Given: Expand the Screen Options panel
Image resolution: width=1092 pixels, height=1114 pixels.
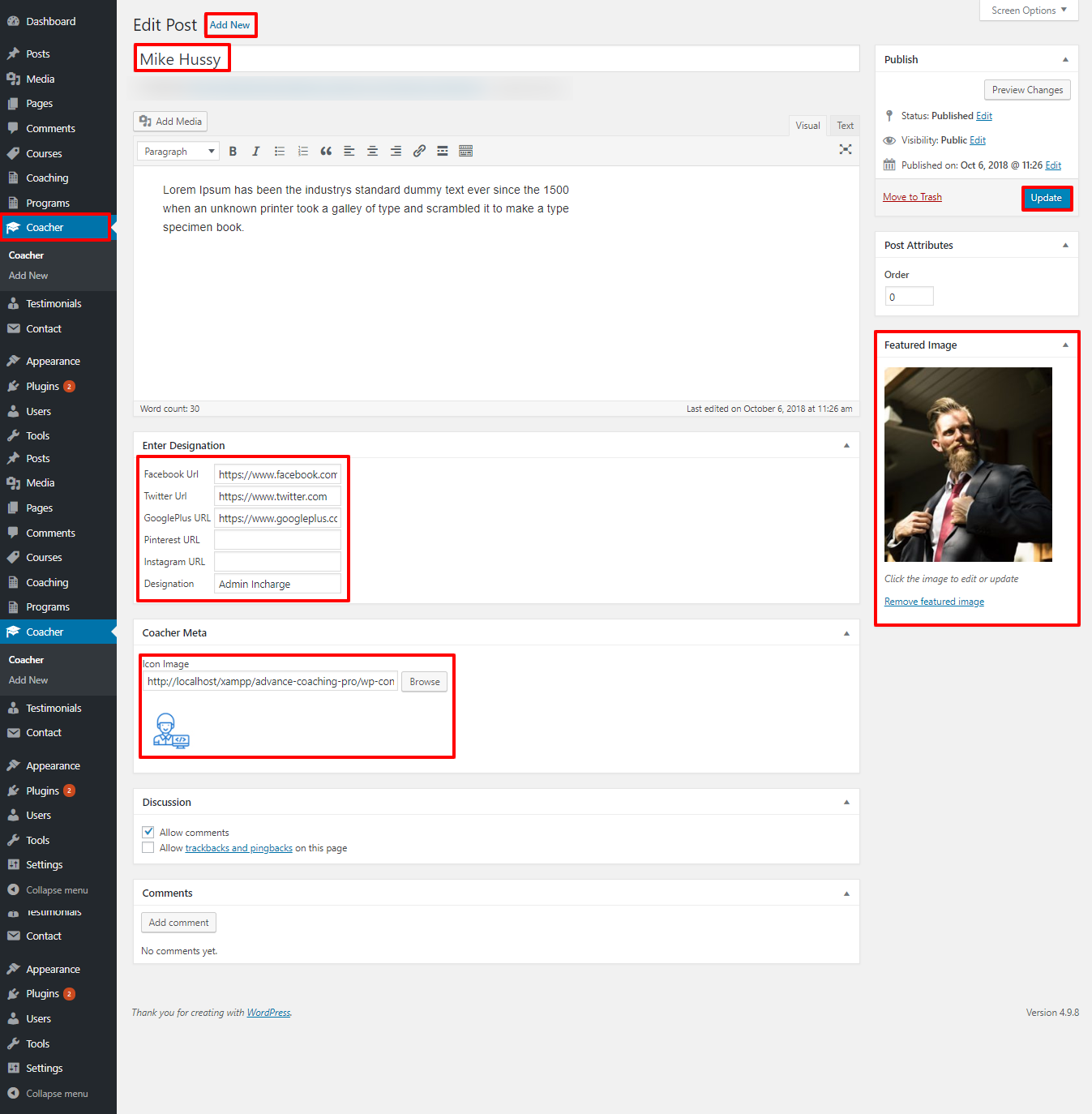Looking at the screenshot, I should click(x=1028, y=11).
